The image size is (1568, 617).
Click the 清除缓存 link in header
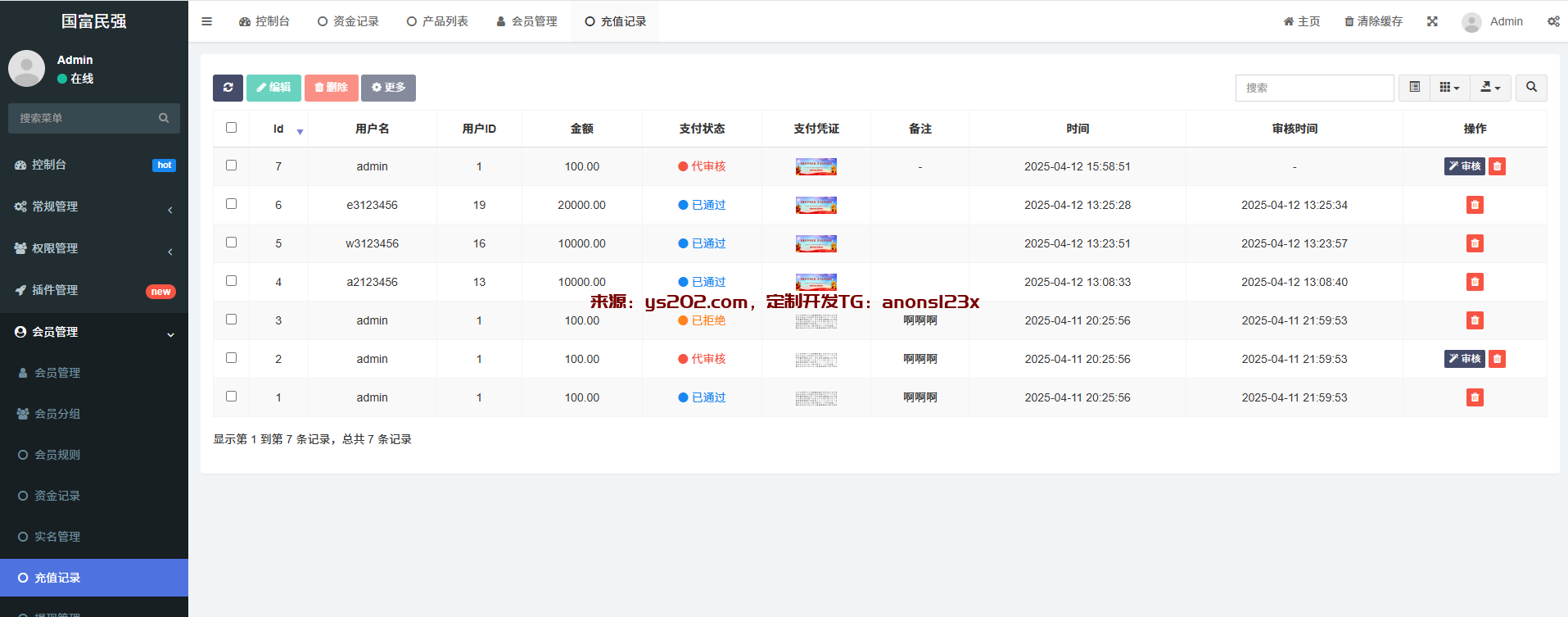pos(1373,21)
